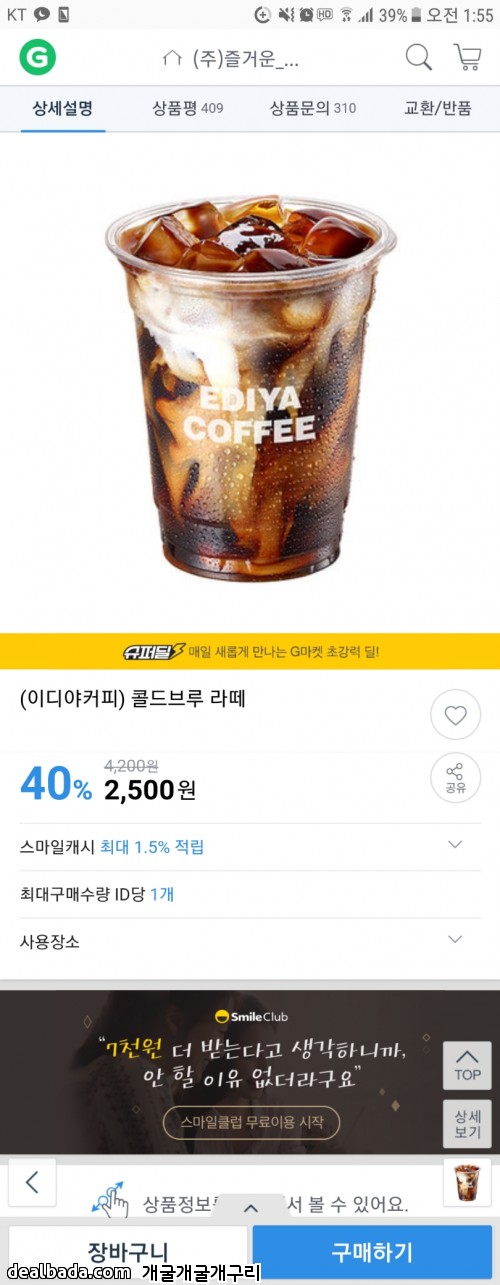500x1285 pixels.
Task: Tap the 공유 share icon
Action: click(455, 778)
